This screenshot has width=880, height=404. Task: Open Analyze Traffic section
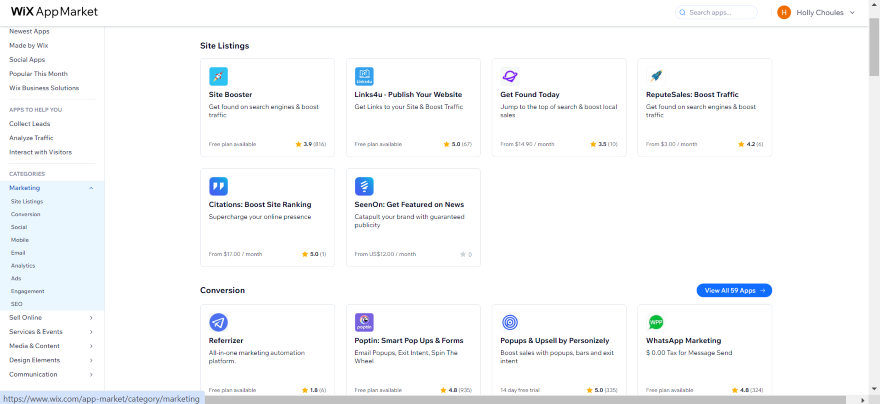tap(31, 138)
